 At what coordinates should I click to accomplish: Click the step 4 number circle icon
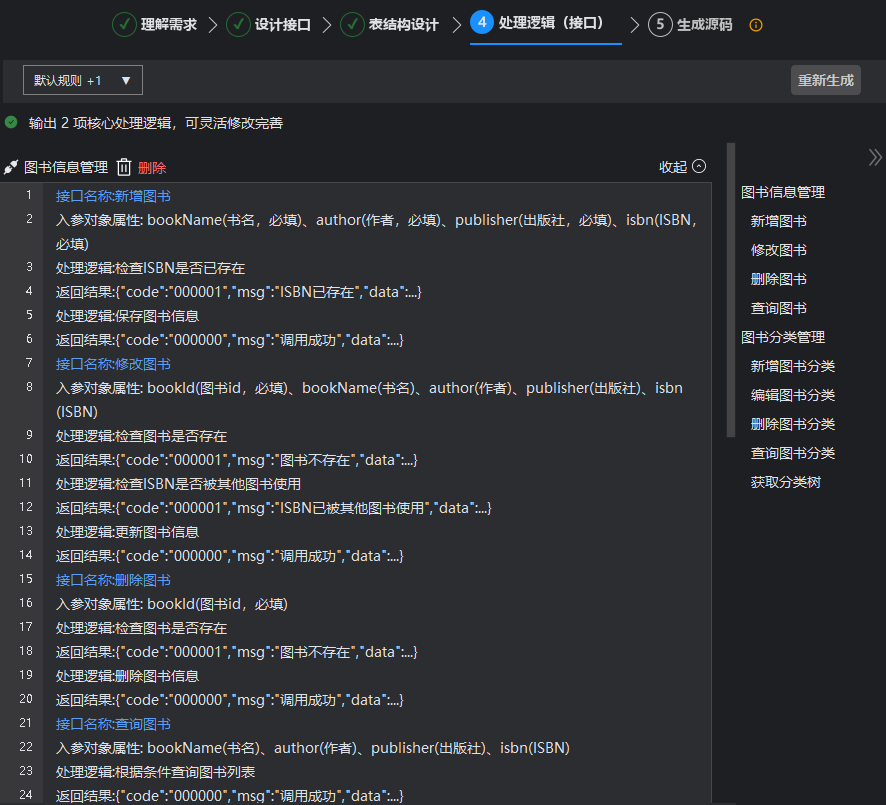482,23
